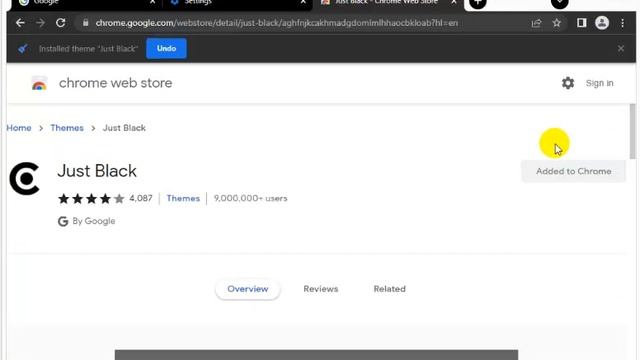Click the theme preview image below the tabs
The width and height of the screenshot is (640, 360).
click(316, 355)
